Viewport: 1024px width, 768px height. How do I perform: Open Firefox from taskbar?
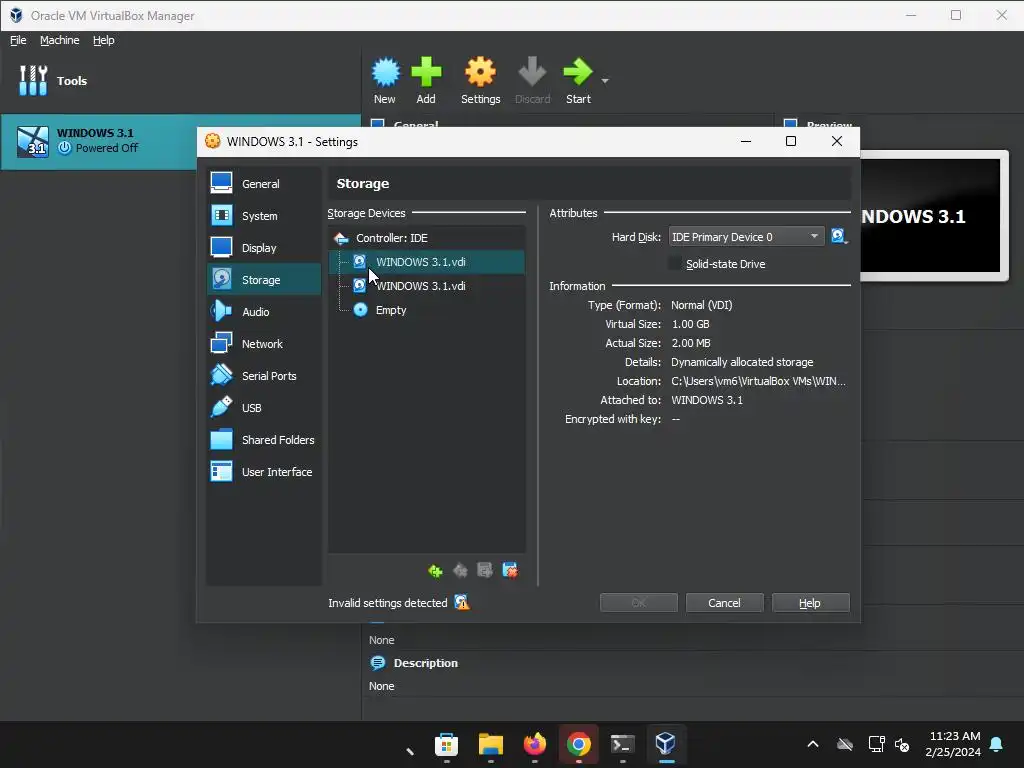(534, 744)
